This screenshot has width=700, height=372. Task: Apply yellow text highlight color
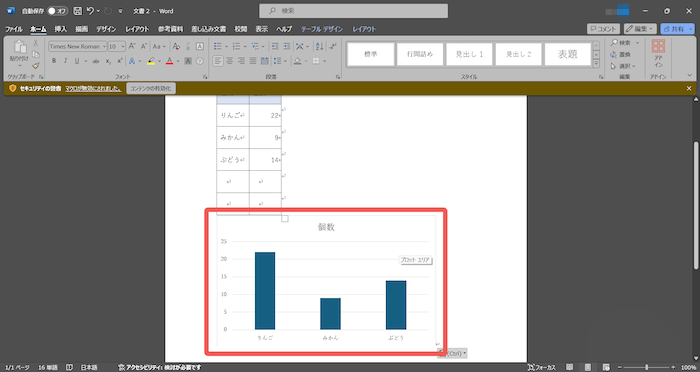click(x=151, y=61)
